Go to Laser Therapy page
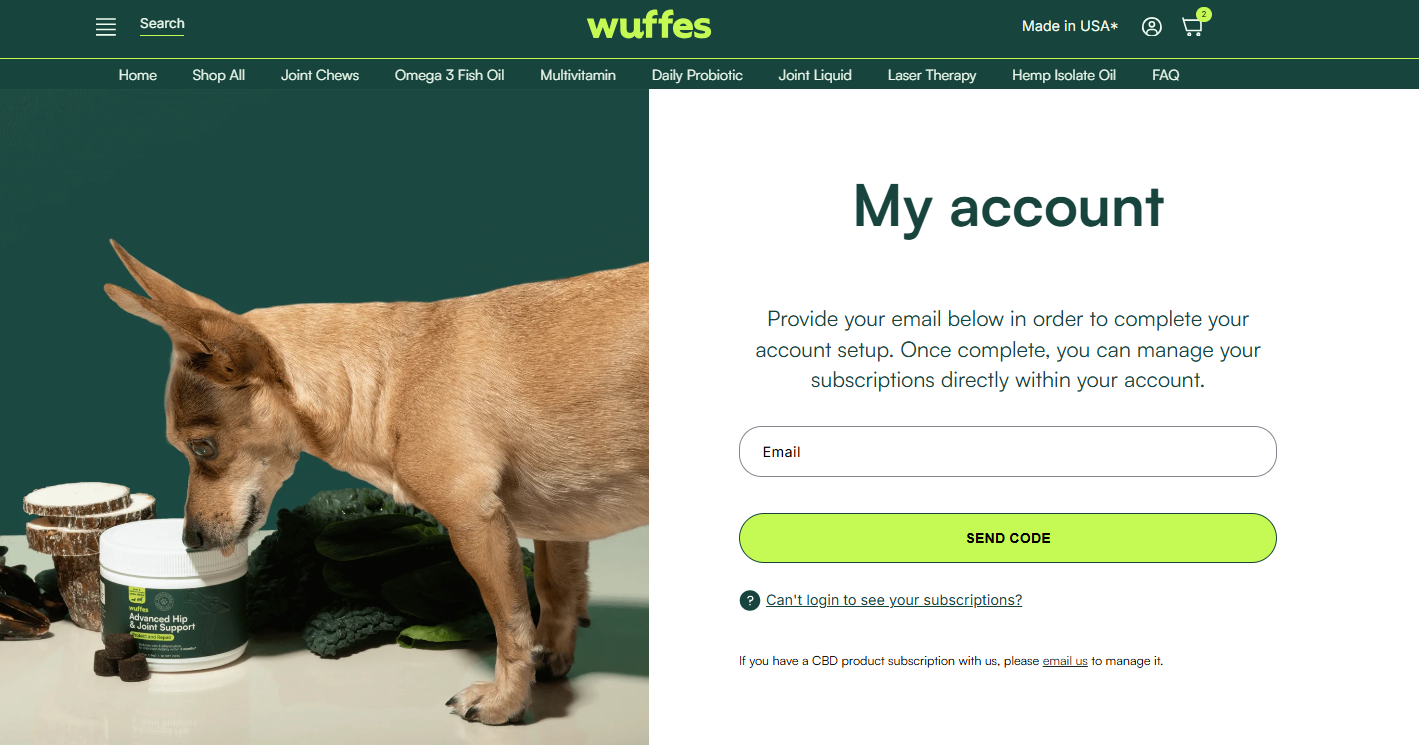The image size is (1419, 745). pos(932,75)
